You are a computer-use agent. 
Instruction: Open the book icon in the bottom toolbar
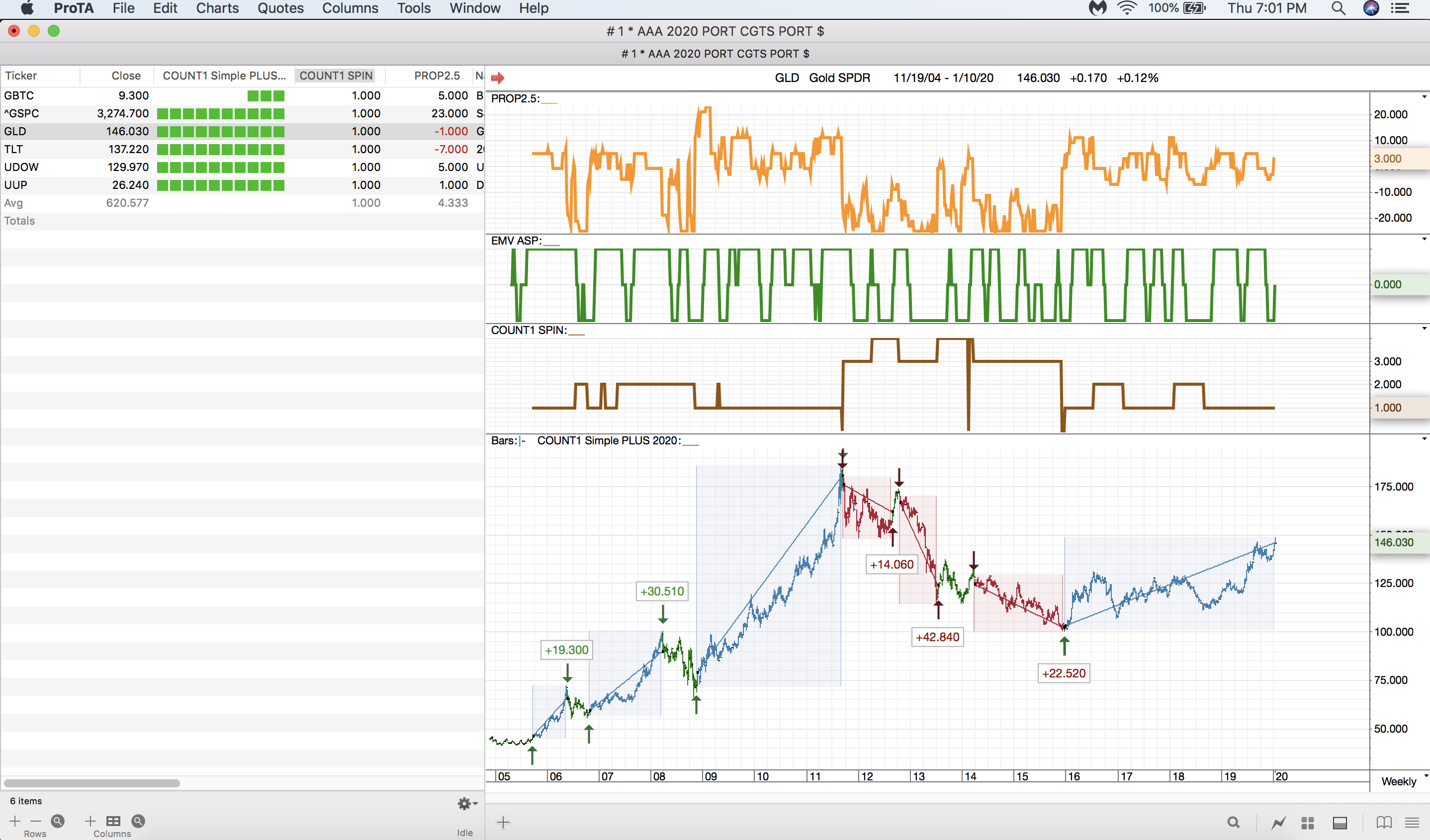click(1384, 823)
